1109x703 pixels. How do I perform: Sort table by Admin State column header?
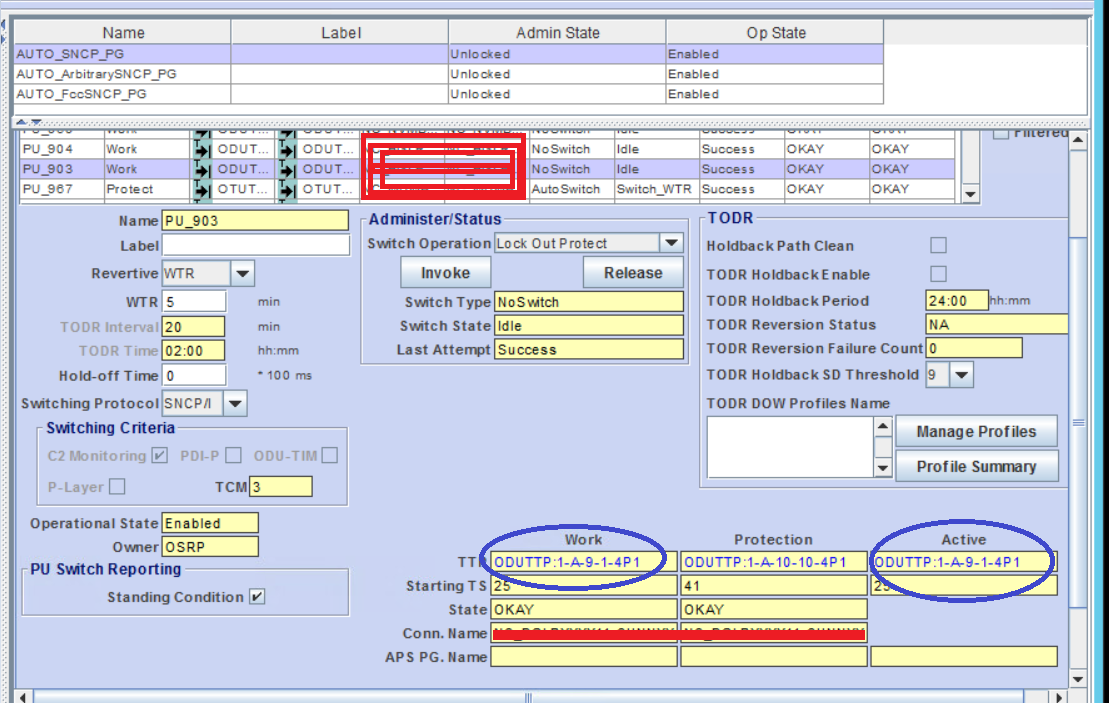coord(557,33)
